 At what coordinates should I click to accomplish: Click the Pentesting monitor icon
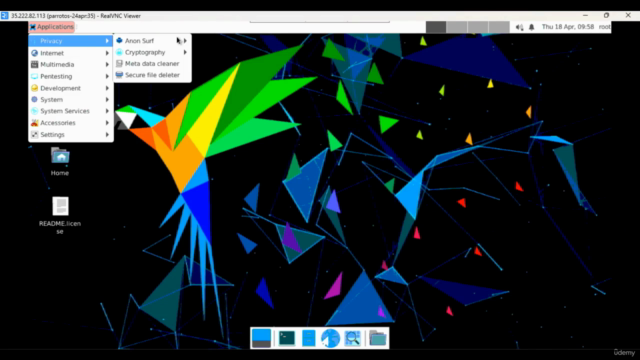click(34, 76)
